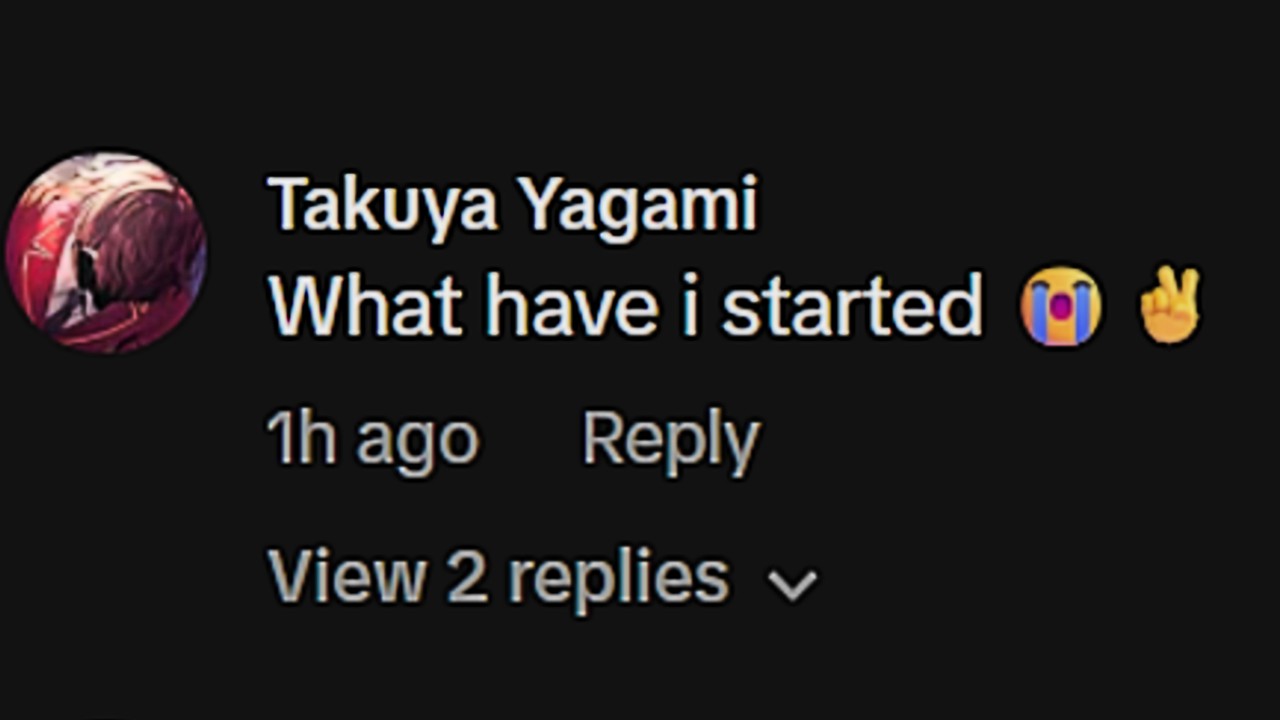The image size is (1280, 720).
Task: Open the View 2 replies link
Action: point(499,577)
